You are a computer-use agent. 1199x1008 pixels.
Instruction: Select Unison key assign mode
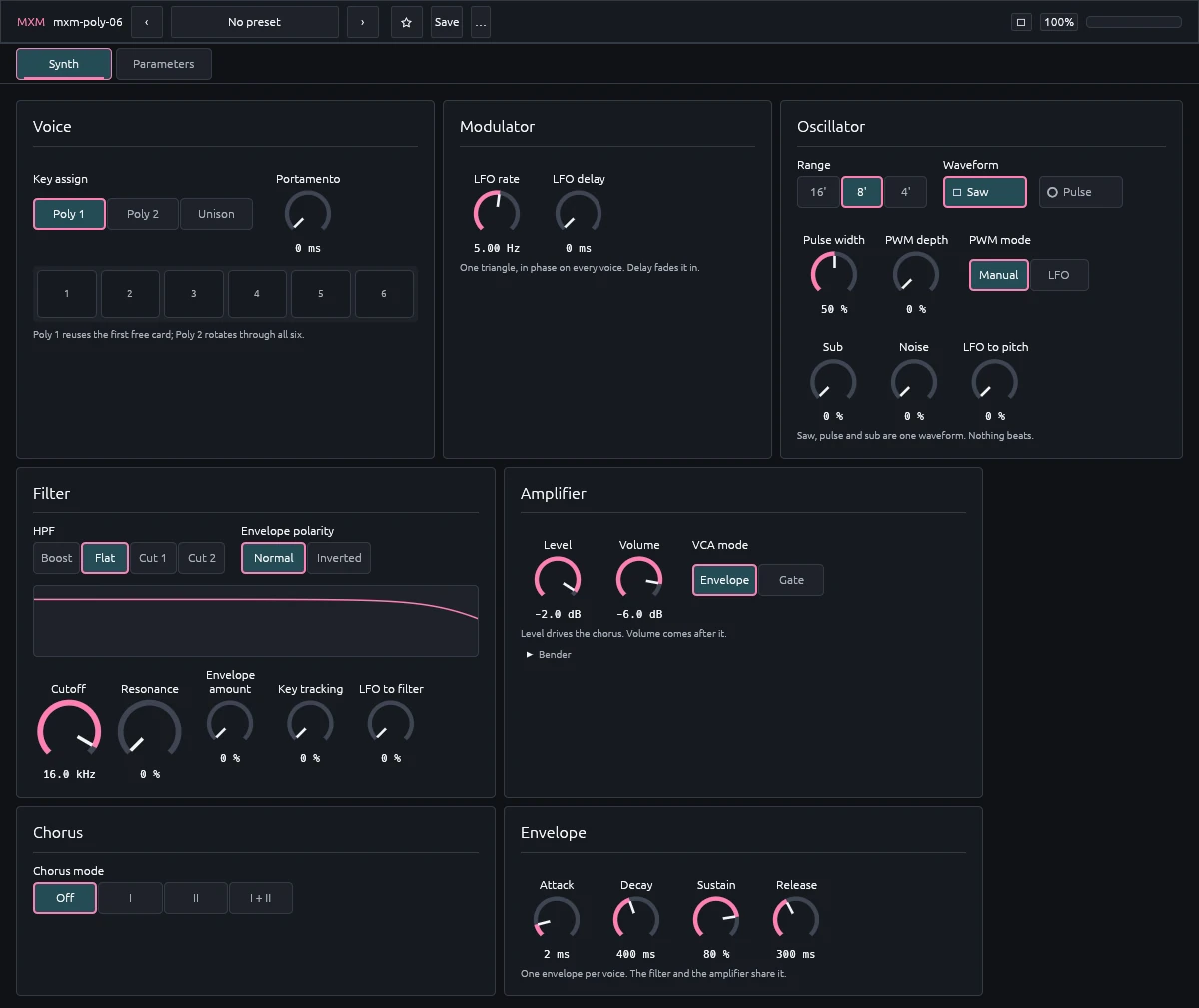[x=216, y=214]
